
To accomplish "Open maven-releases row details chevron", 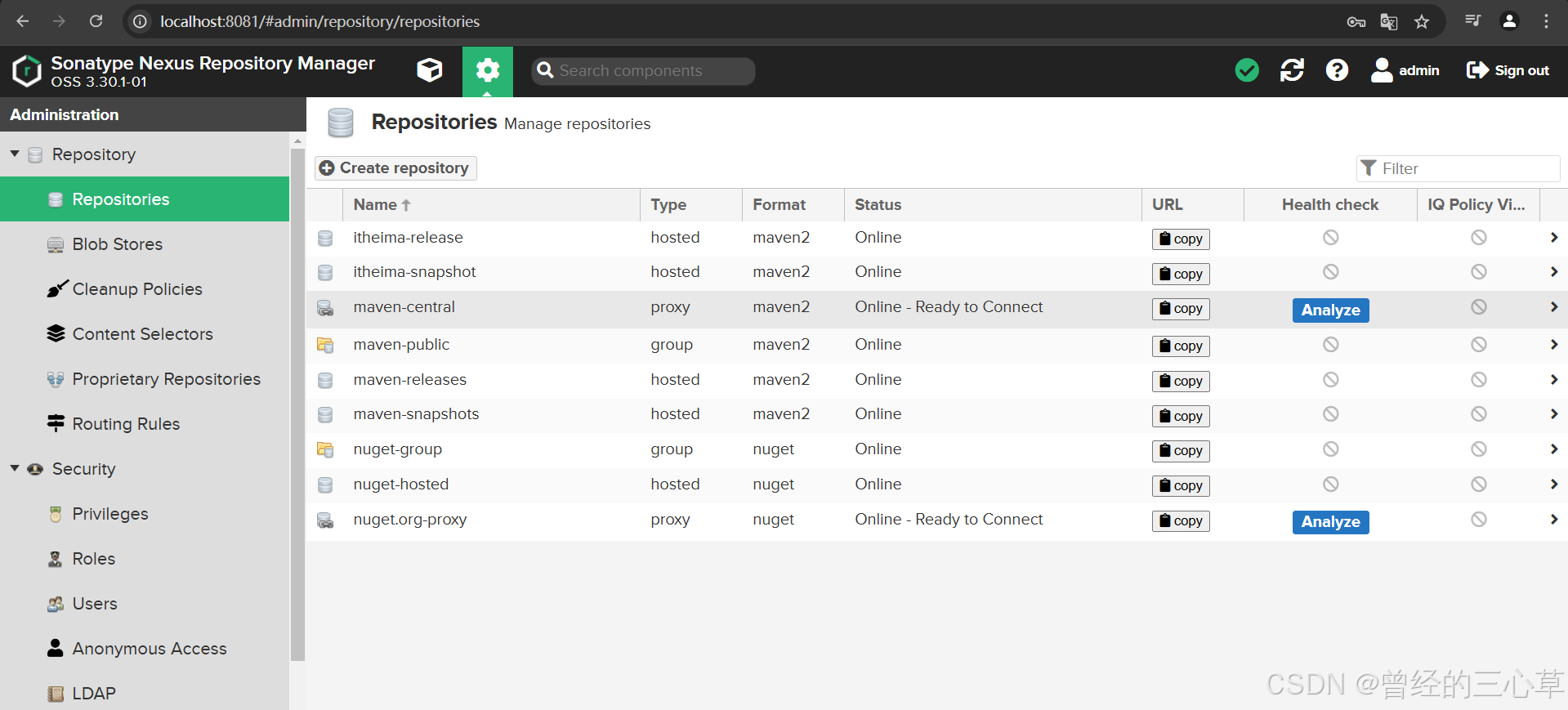I will click(1553, 380).
